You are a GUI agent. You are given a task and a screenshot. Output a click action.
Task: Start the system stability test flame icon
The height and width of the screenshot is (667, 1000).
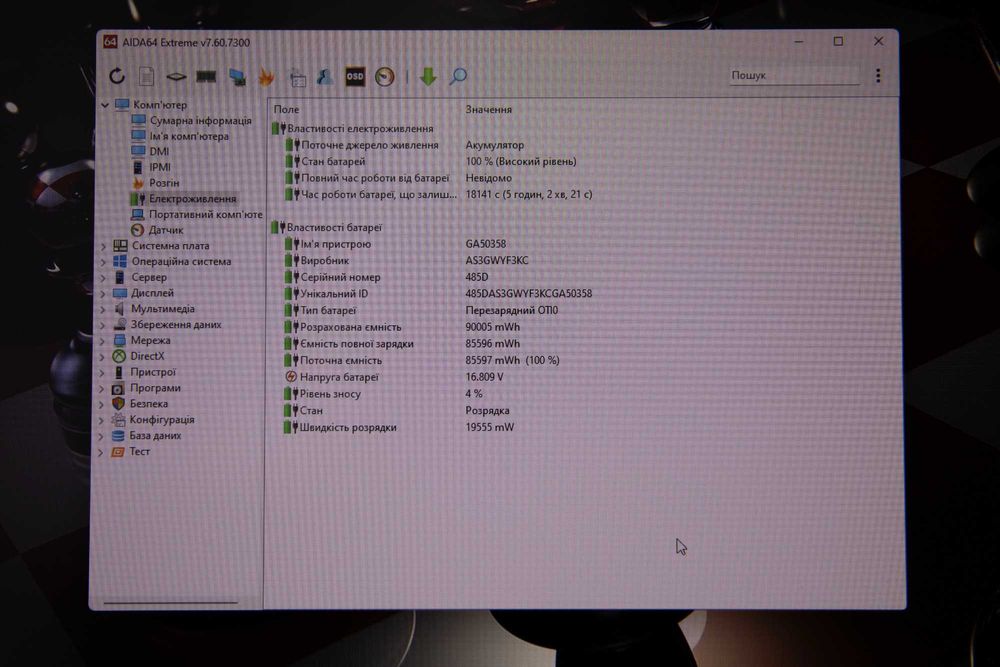266,77
